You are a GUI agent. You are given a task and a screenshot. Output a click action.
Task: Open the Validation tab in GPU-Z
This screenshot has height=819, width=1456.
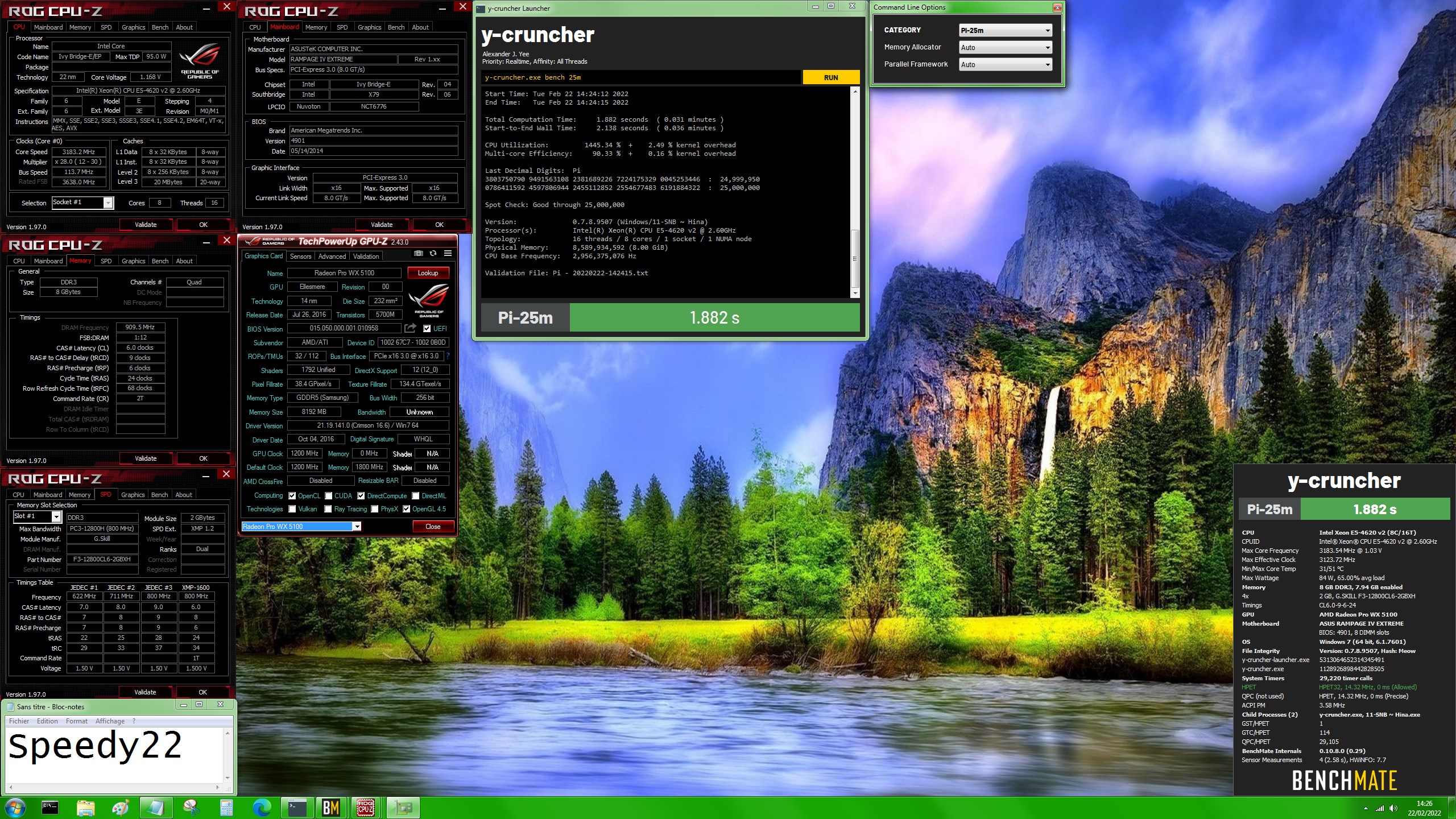[x=366, y=257]
